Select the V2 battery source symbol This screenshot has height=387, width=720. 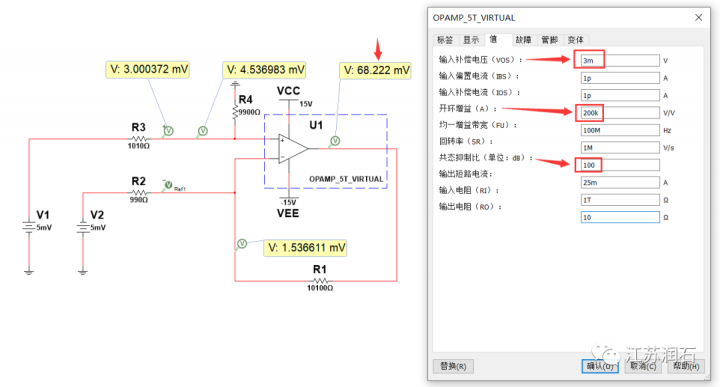point(83,227)
